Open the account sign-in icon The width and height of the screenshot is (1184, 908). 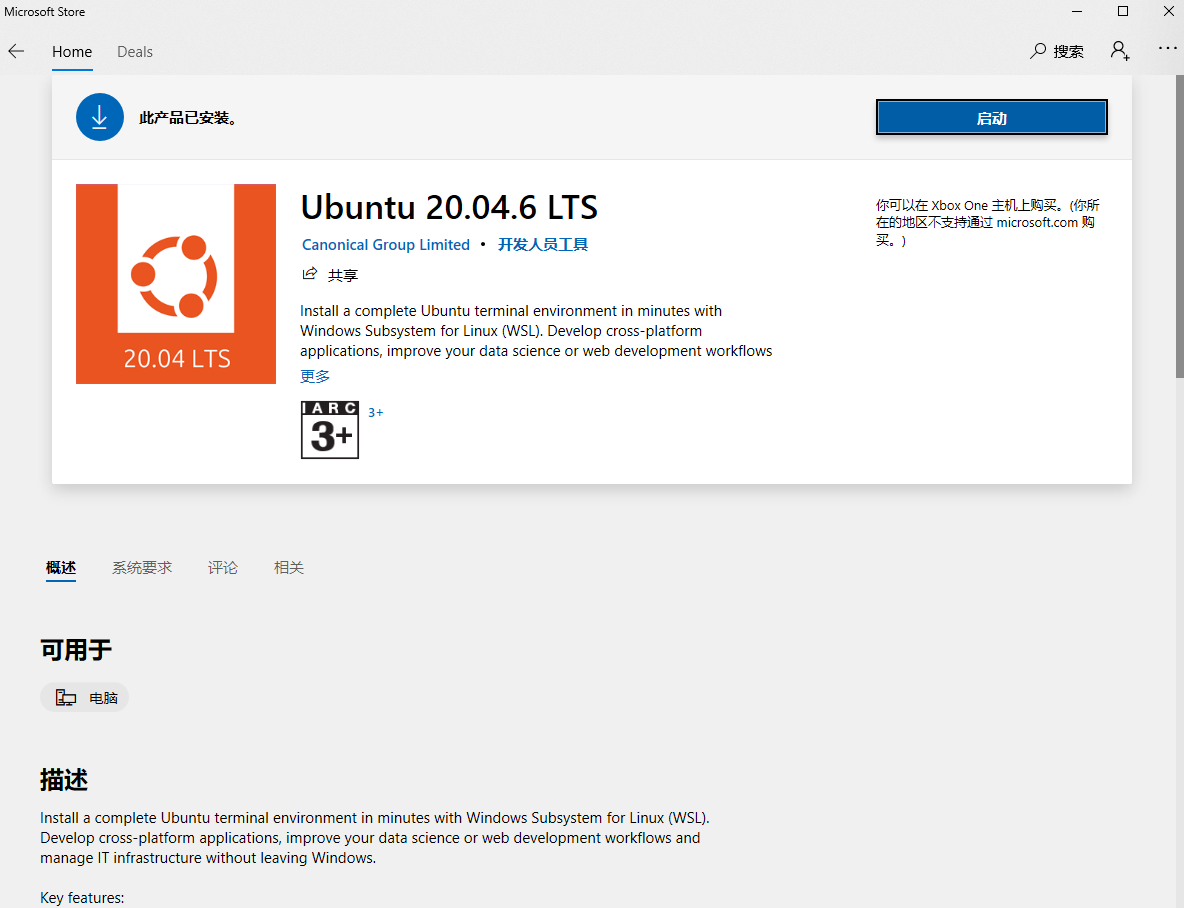coord(1120,51)
